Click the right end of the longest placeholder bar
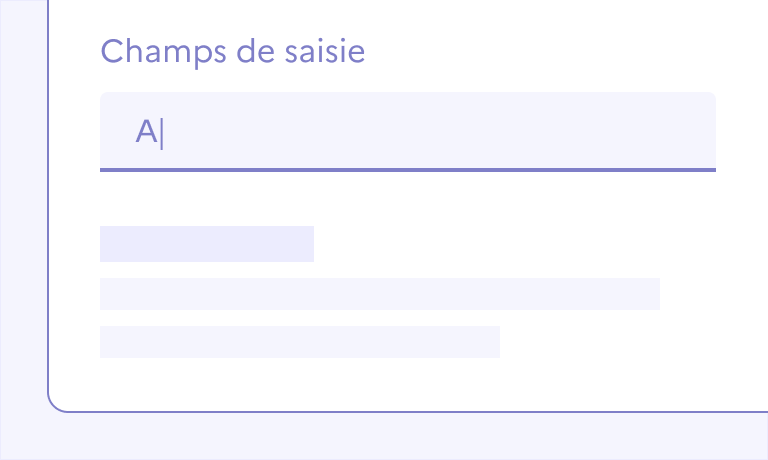Viewport: 768px width, 460px height. [x=652, y=294]
